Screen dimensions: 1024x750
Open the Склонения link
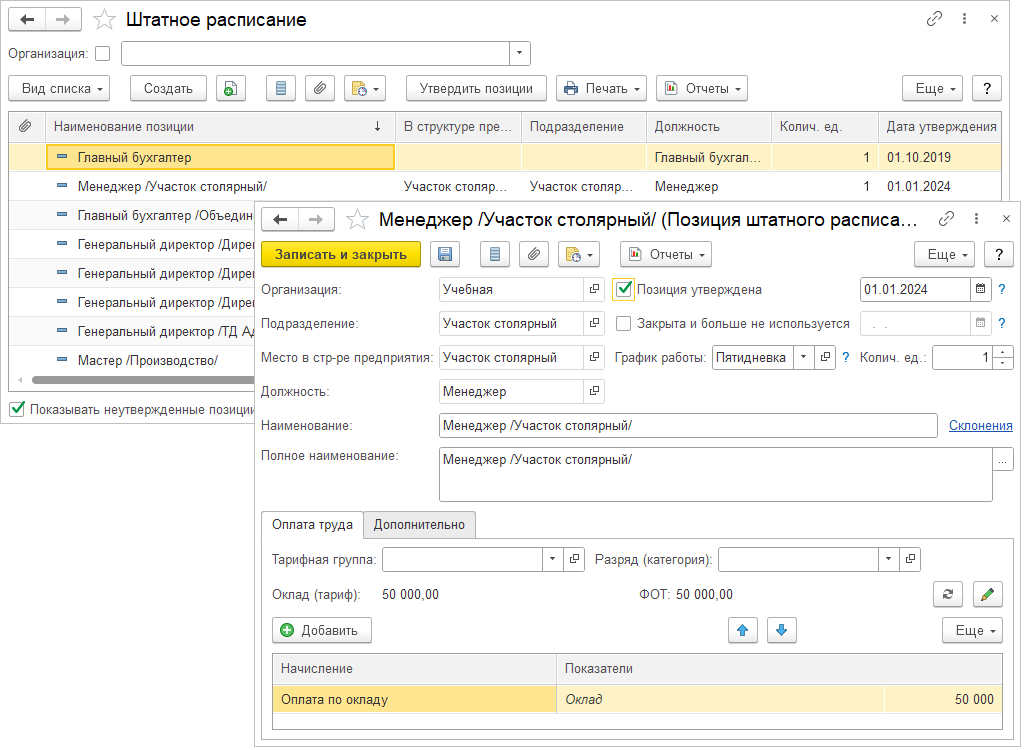coord(980,425)
